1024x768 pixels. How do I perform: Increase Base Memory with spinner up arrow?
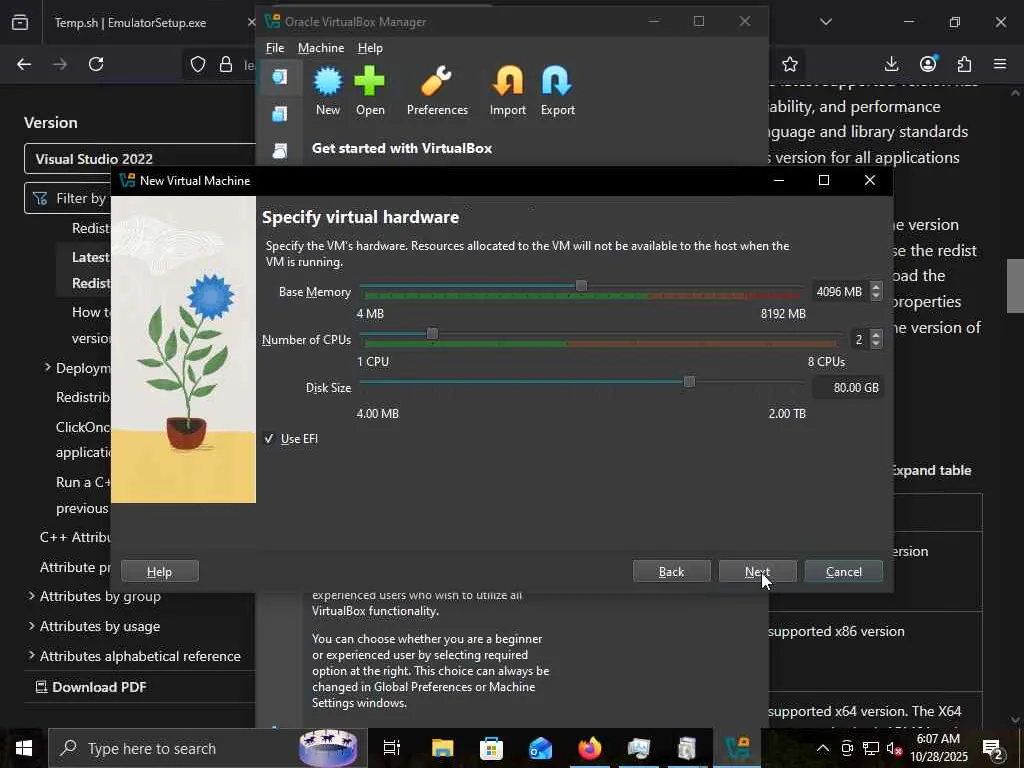click(876, 287)
